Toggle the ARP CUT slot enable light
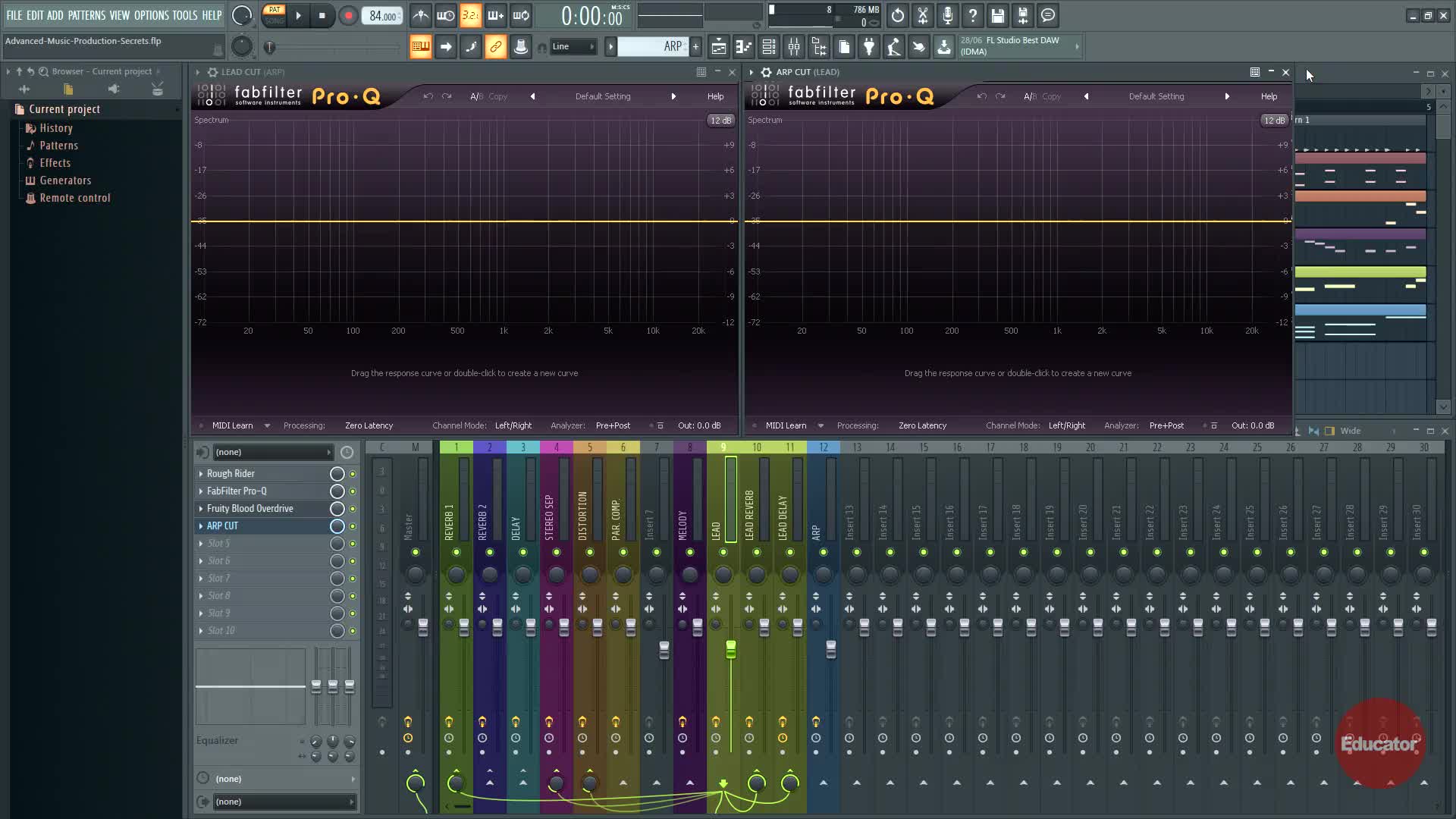Image resolution: width=1456 pixels, height=819 pixels. click(x=353, y=526)
